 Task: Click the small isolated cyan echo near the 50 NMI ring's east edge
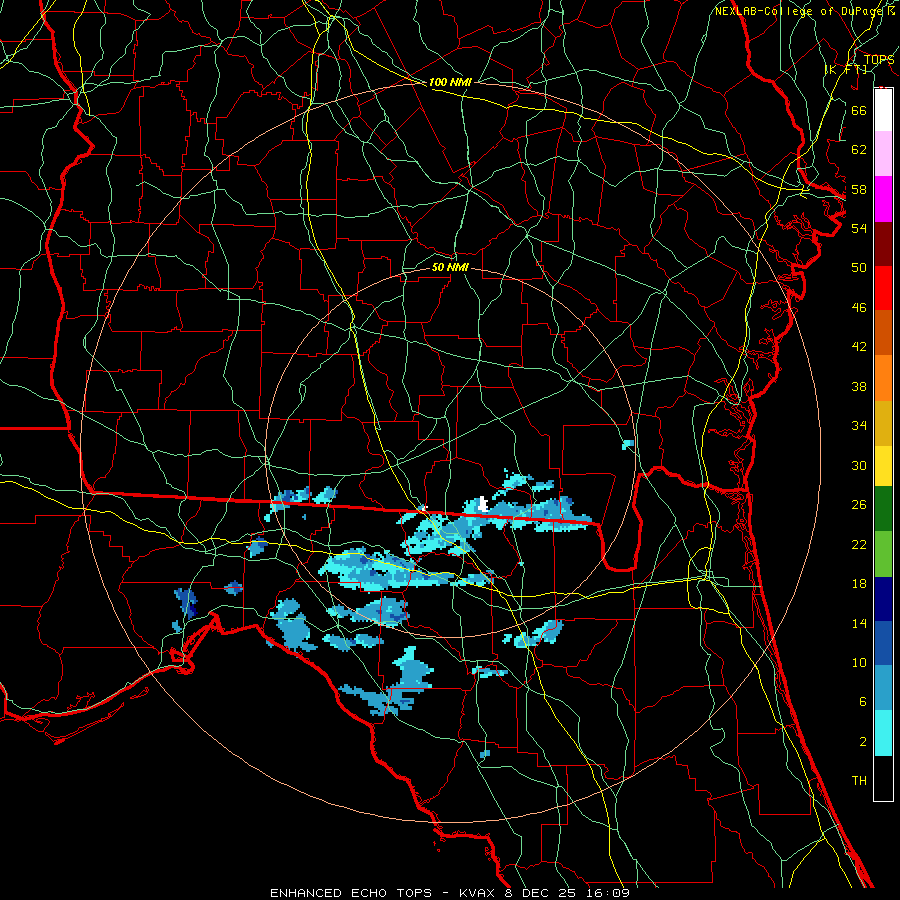(628, 444)
